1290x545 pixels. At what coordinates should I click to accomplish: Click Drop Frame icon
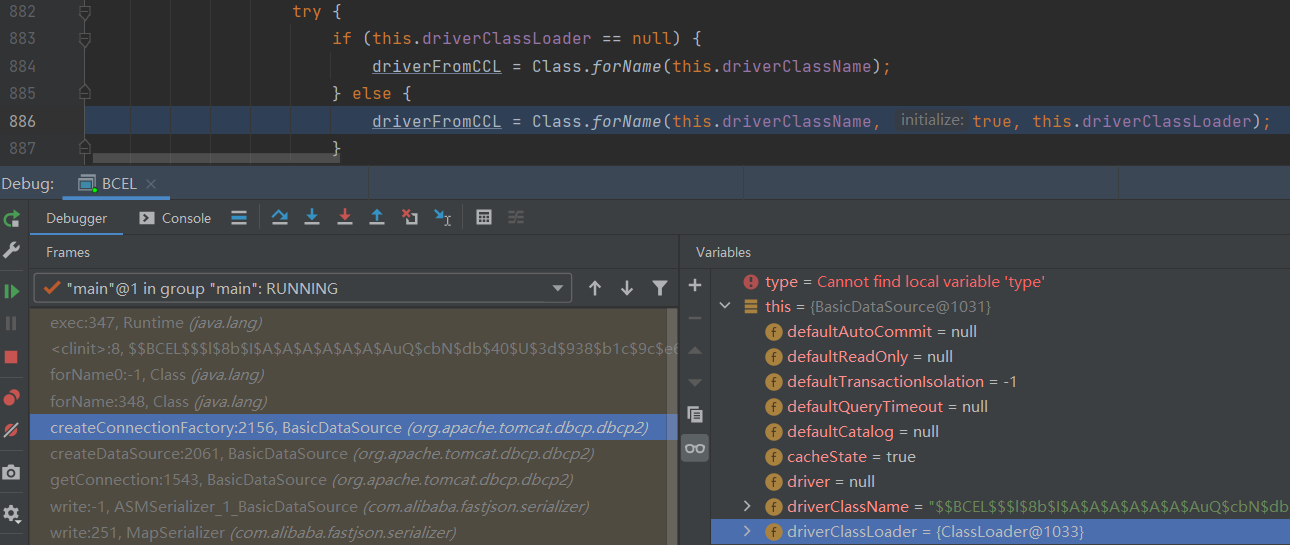point(409,217)
